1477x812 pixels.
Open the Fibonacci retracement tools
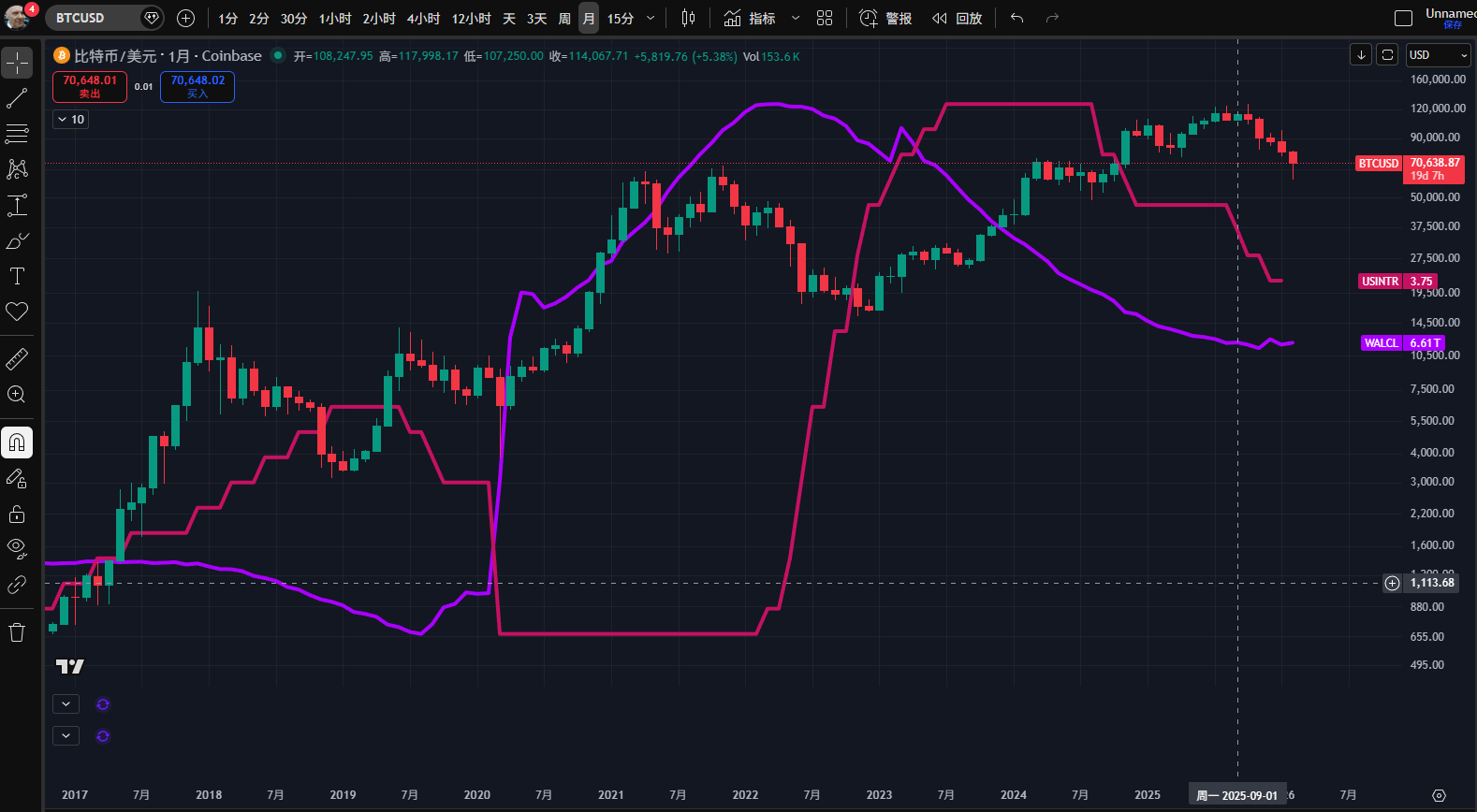(x=17, y=134)
